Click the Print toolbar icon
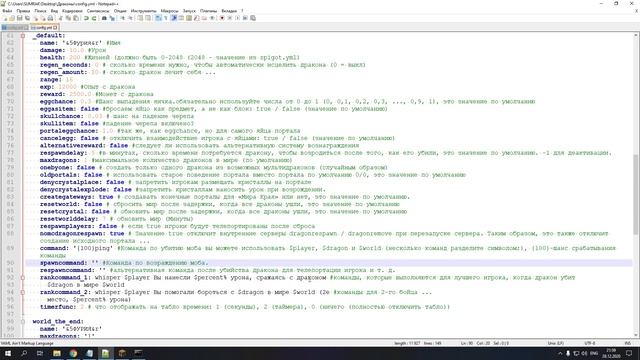The image size is (640, 360). [x=50, y=18]
